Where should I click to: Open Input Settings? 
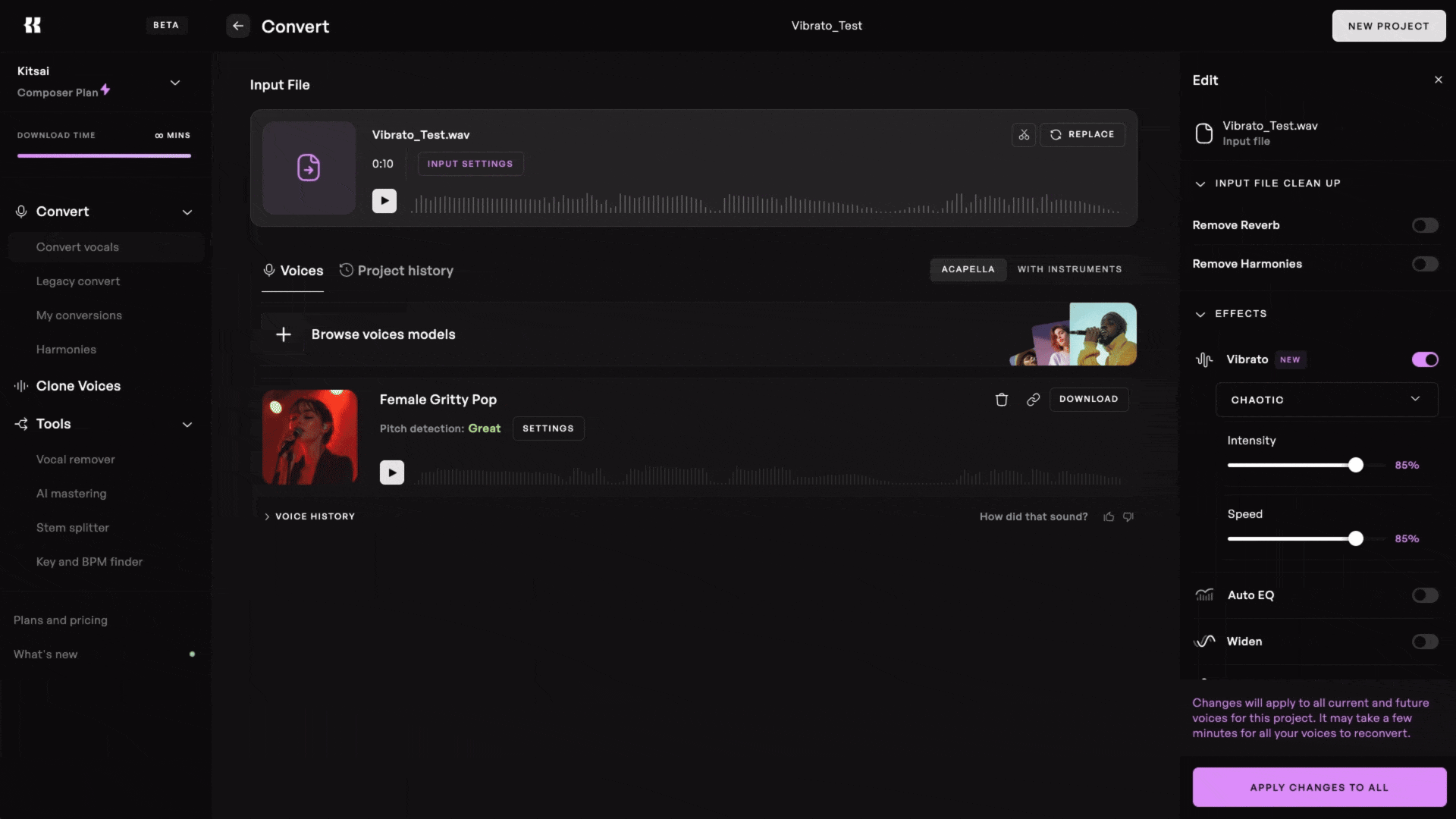tap(470, 164)
